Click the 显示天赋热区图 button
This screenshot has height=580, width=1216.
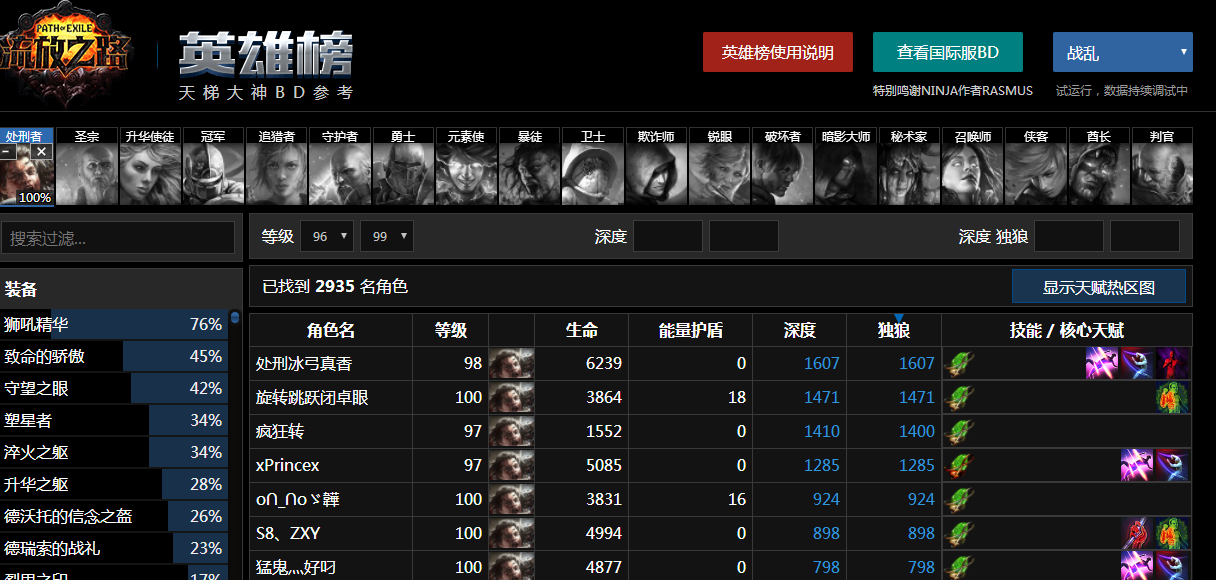[x=1098, y=287]
